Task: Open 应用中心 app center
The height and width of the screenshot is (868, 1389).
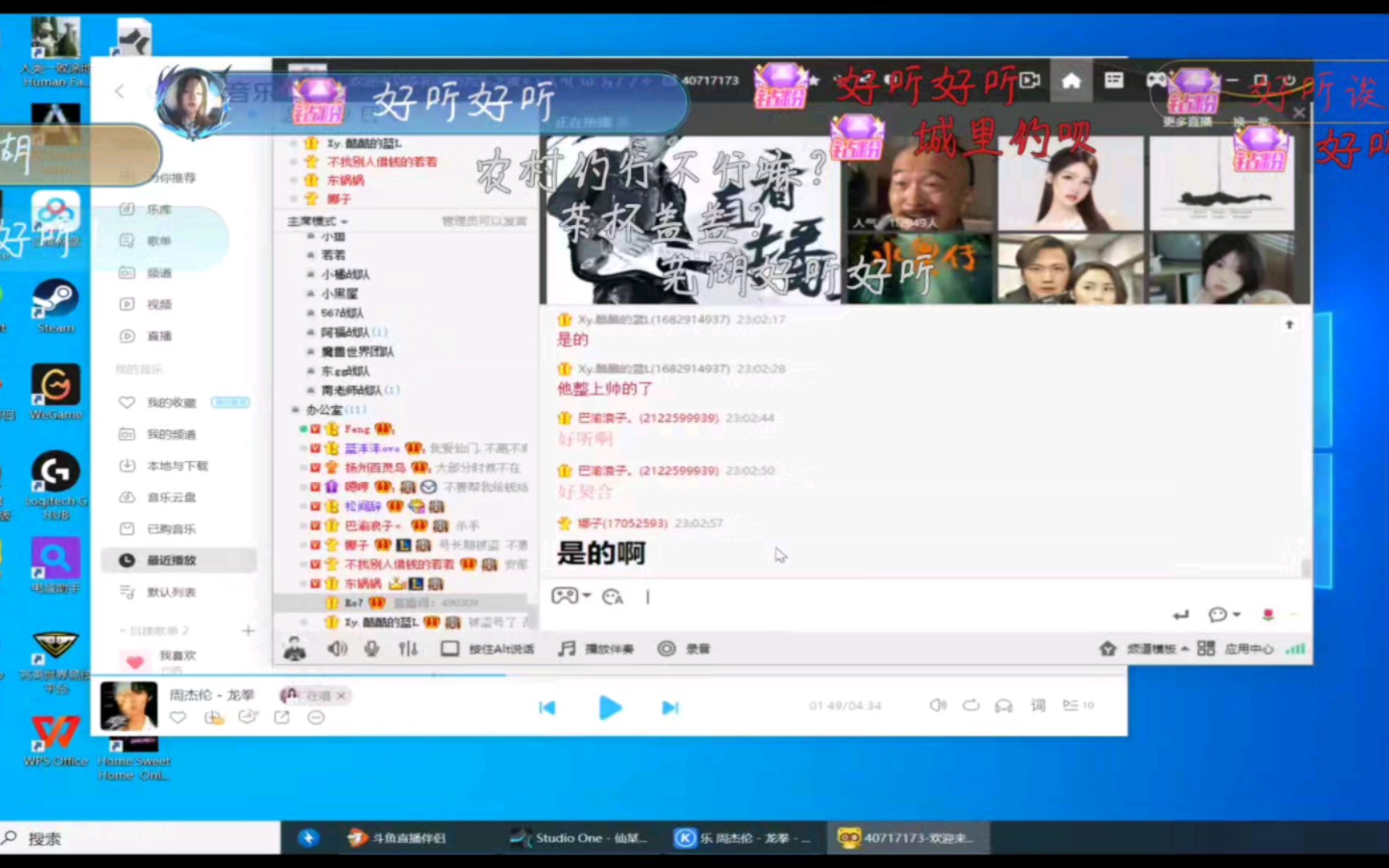Action: pos(1235,649)
